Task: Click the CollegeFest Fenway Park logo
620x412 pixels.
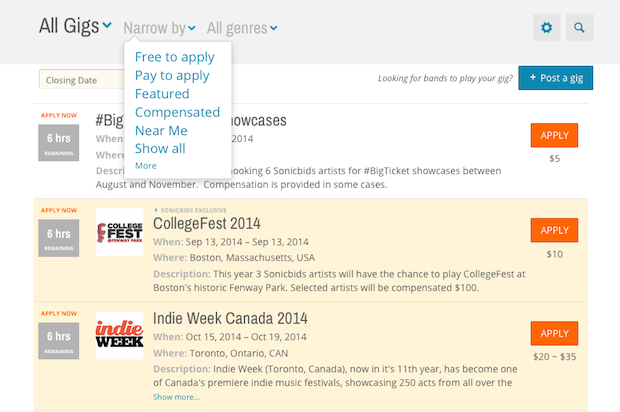Action: (x=119, y=232)
